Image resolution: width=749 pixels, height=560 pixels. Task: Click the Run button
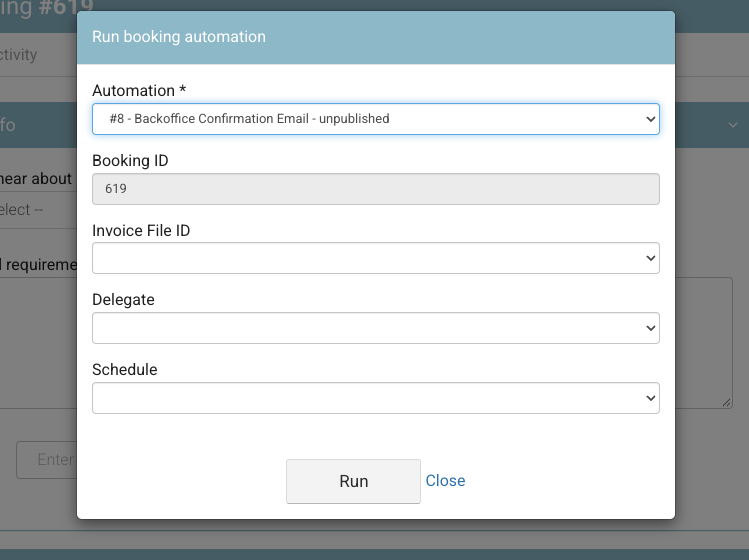pyautogui.click(x=353, y=481)
